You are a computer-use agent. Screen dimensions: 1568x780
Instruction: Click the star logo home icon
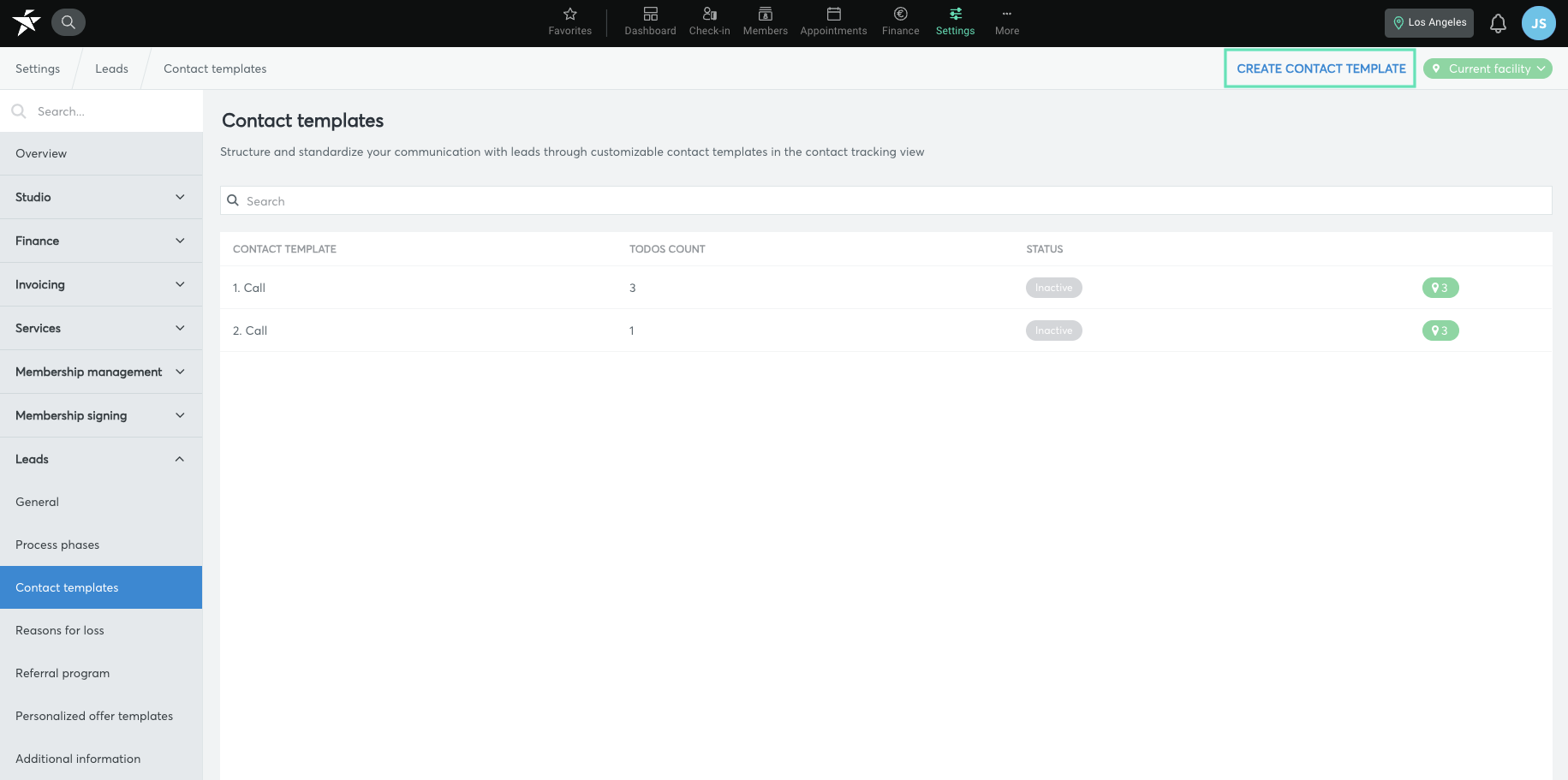pos(27,22)
